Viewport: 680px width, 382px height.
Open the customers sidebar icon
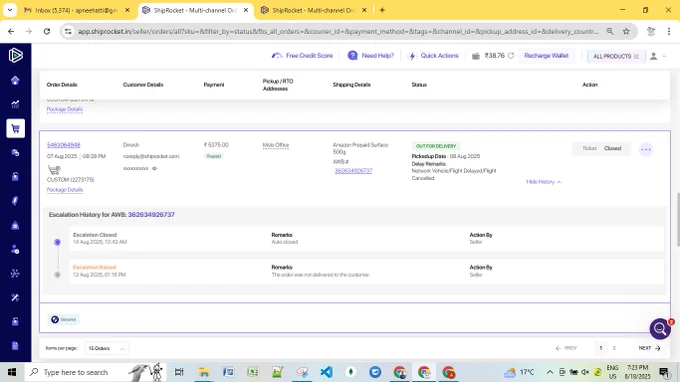tap(15, 249)
